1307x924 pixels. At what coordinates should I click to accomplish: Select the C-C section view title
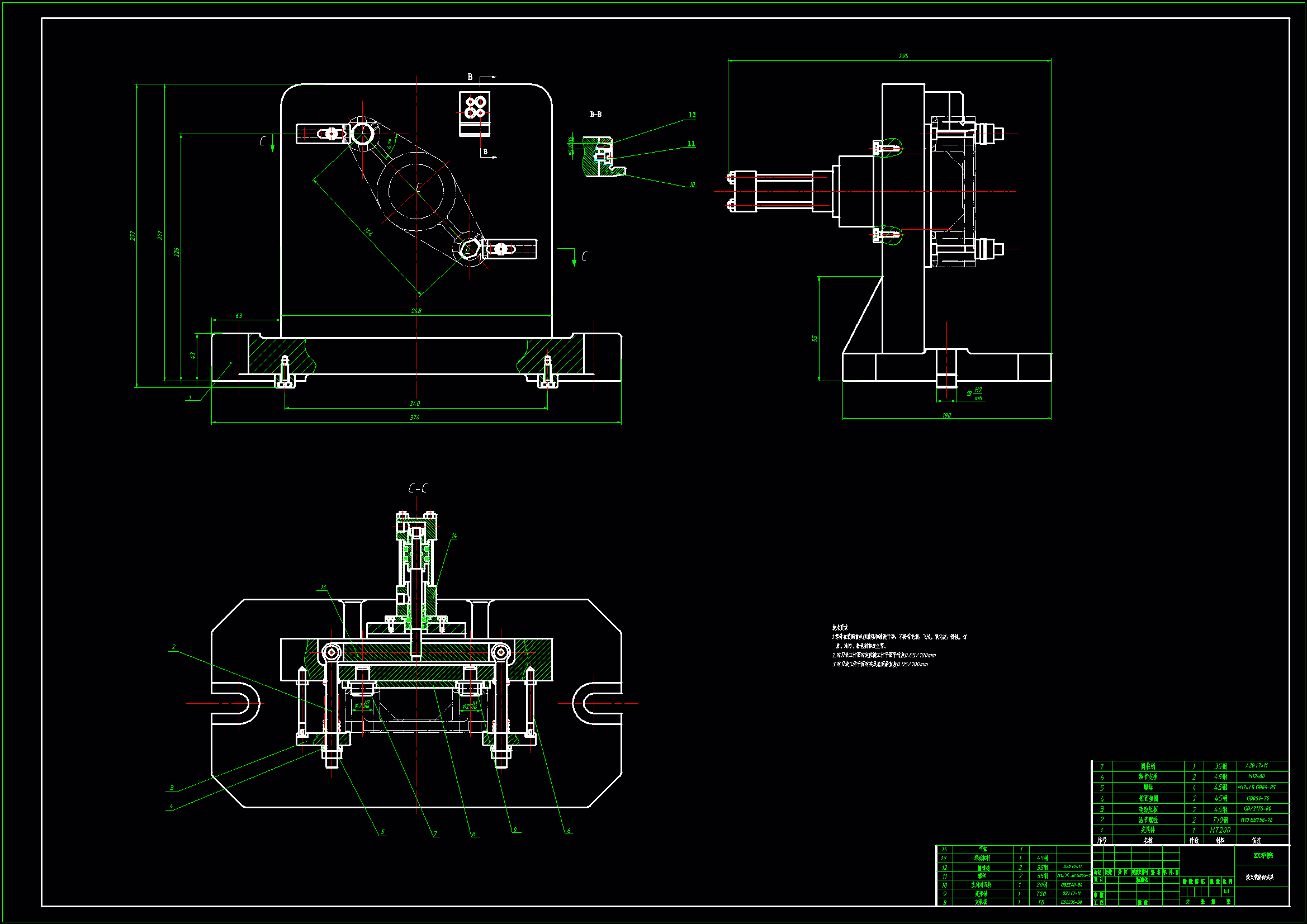click(418, 488)
